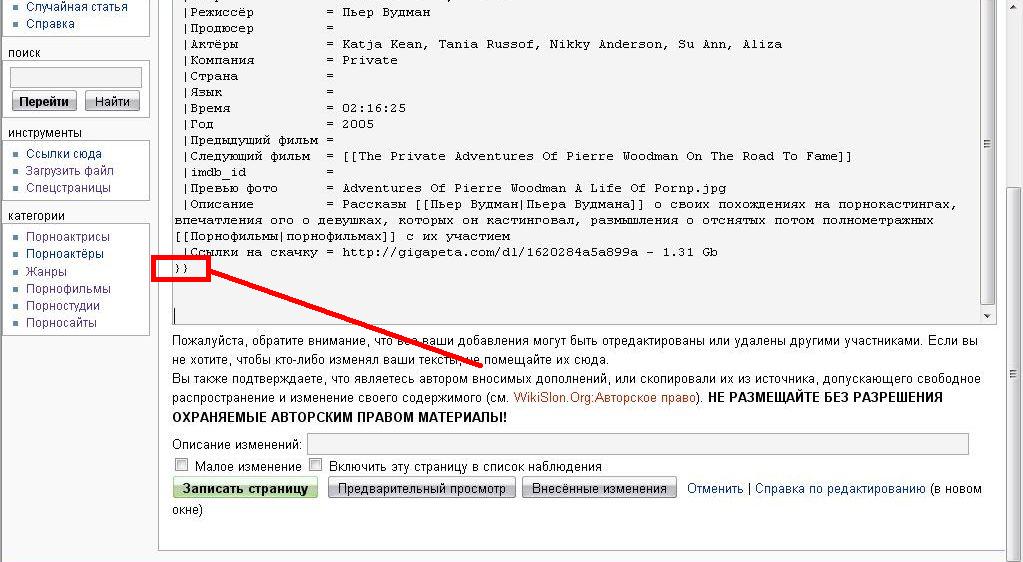
Task: Place cursor on the Язык line
Action: 259,92
